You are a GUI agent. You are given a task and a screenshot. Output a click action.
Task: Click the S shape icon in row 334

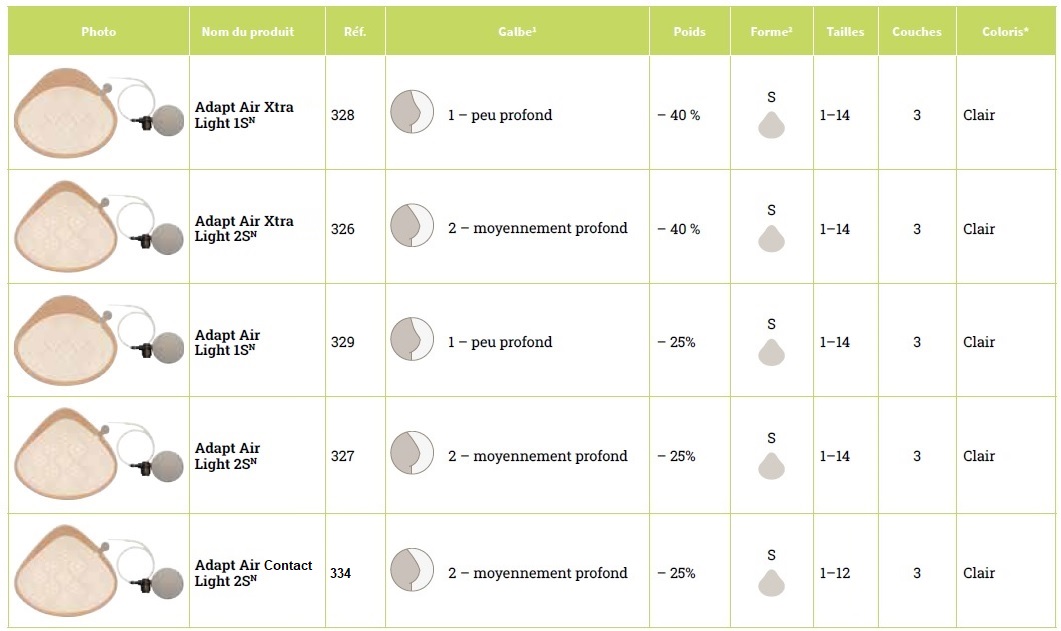coord(771,582)
